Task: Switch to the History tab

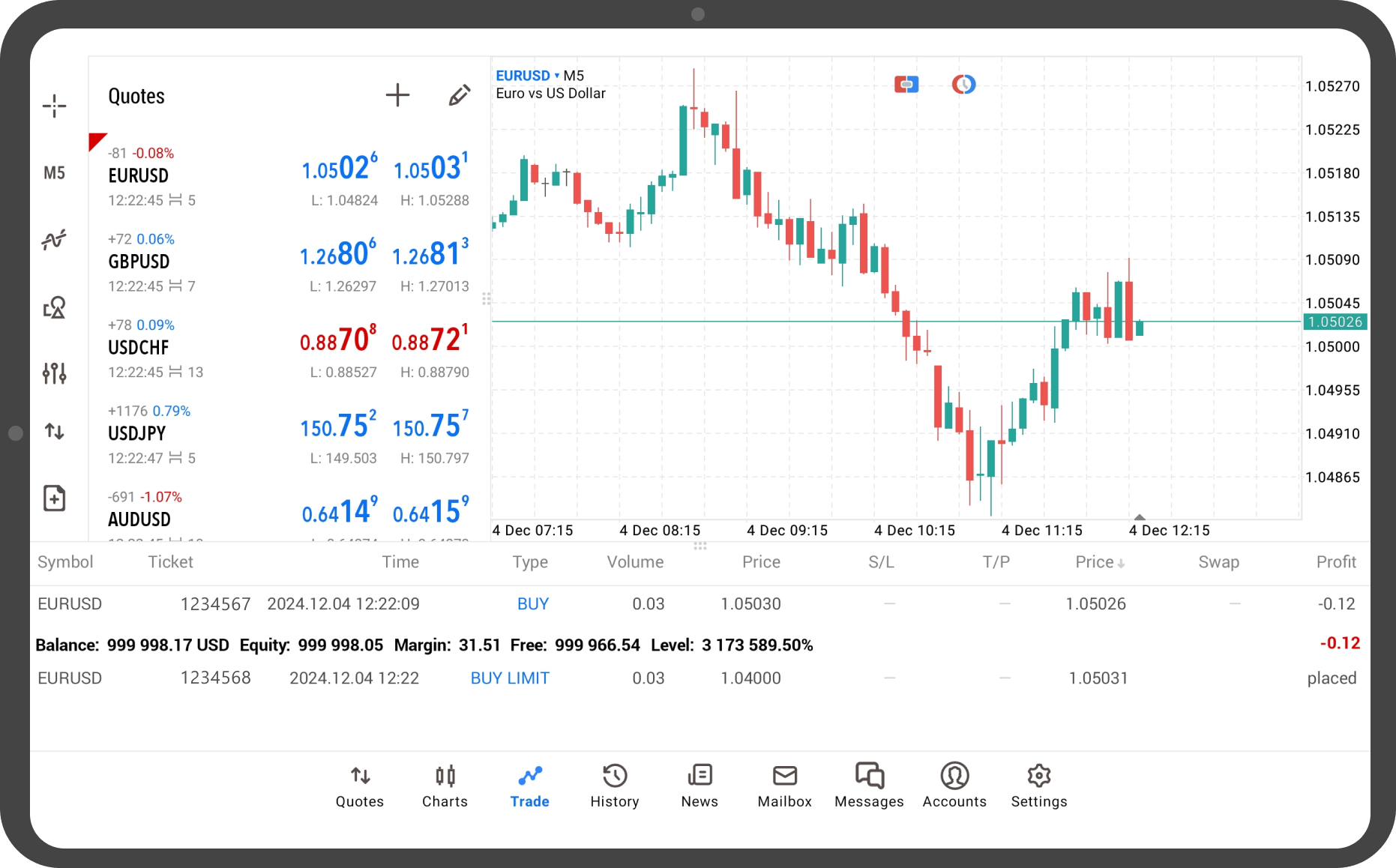Action: pos(614,786)
